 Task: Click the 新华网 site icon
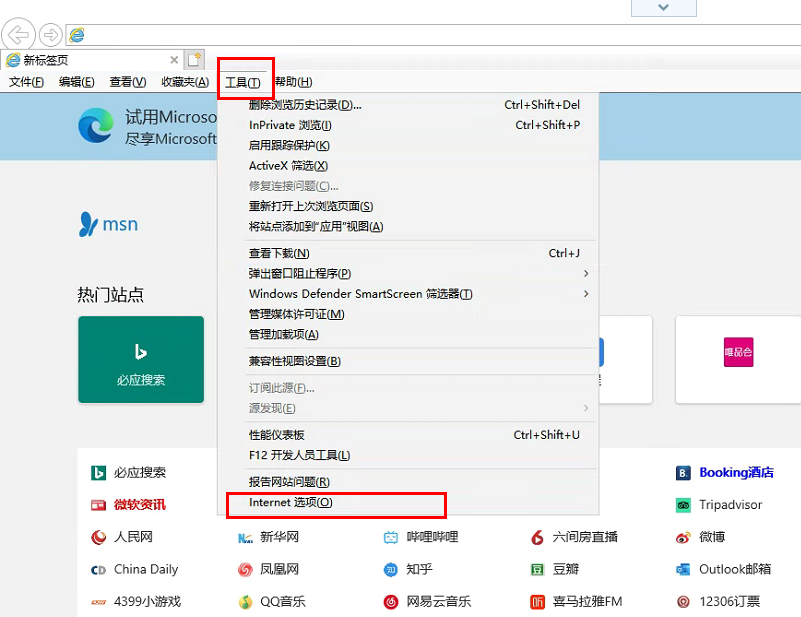[245, 538]
